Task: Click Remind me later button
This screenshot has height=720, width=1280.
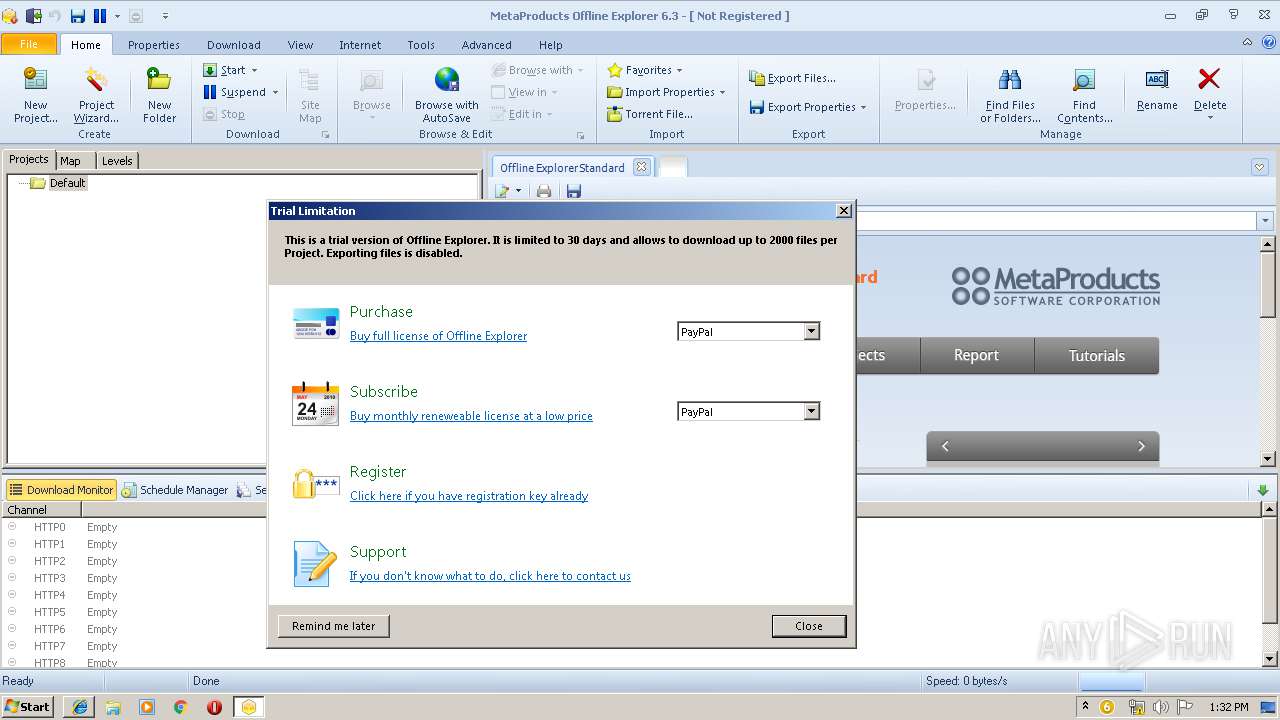Action: [x=334, y=626]
